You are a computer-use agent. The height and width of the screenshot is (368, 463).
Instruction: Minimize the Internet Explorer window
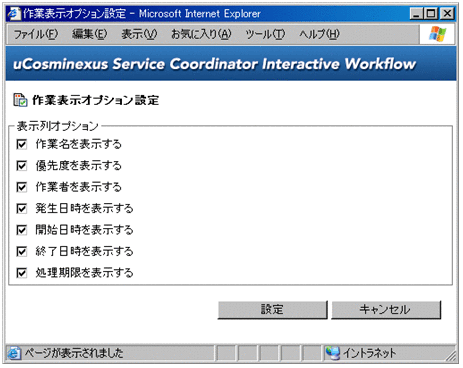(416, 14)
